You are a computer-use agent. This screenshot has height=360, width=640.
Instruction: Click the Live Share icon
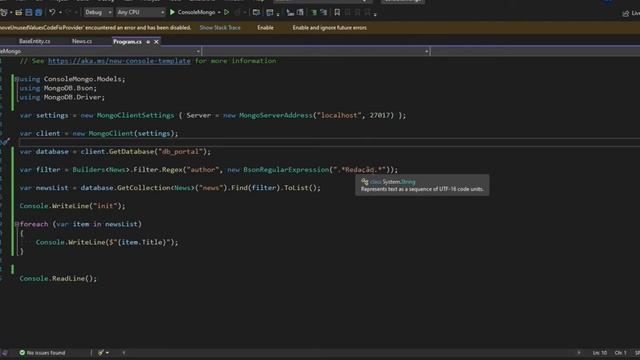click(x=626, y=13)
